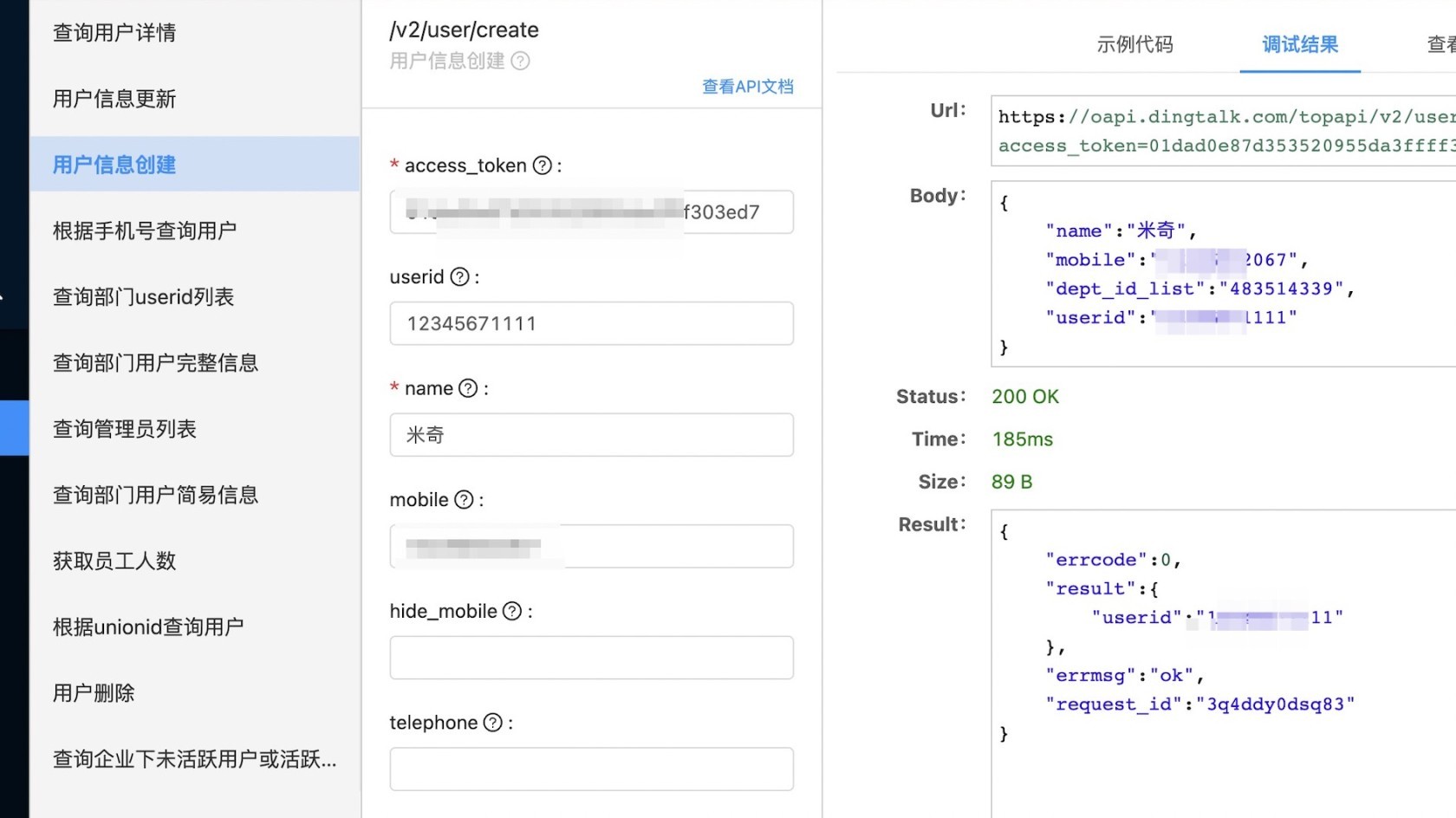Click help icon beside telephone label
This screenshot has height=818, width=1456.
point(492,723)
